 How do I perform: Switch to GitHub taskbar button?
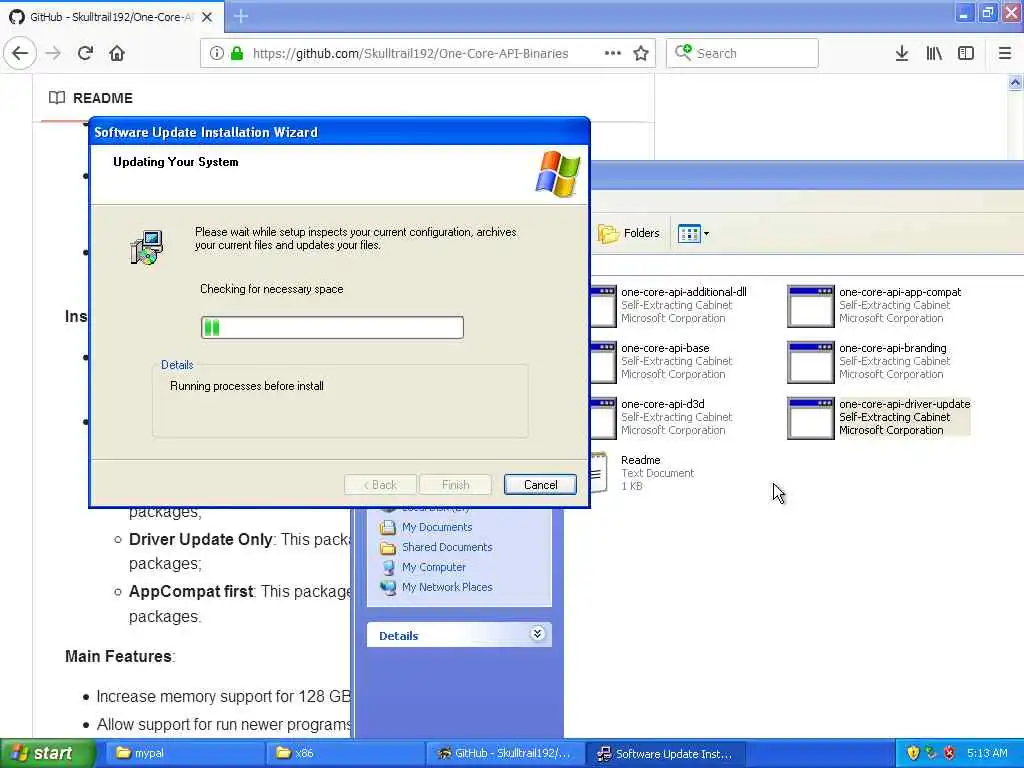pos(504,753)
